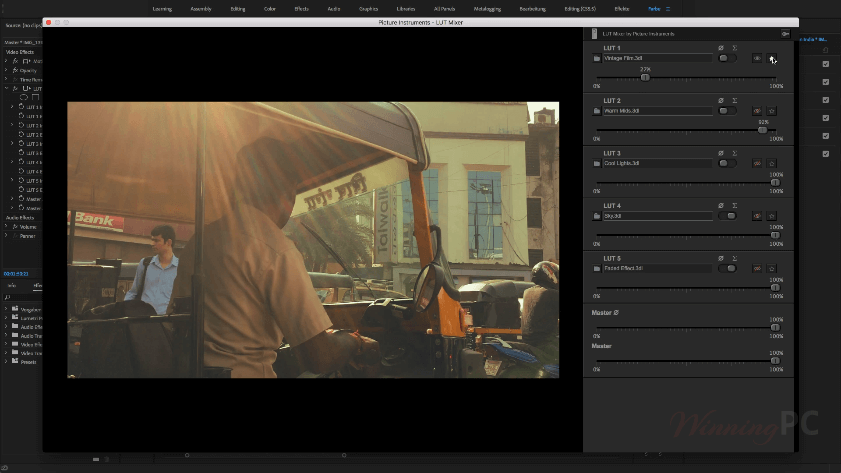Viewport: 841px width, 473px height.
Task: Expand the Panner audio effect
Action: (x=6, y=236)
